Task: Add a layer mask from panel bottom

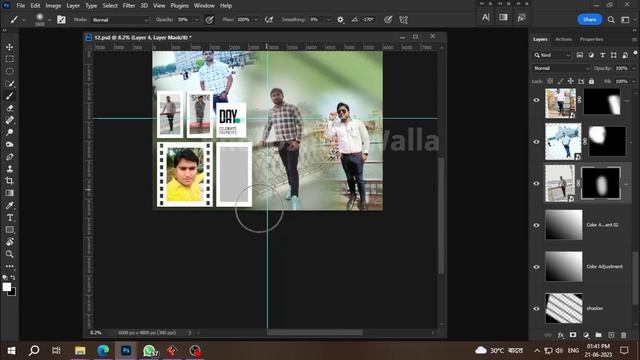Action: pos(573,335)
